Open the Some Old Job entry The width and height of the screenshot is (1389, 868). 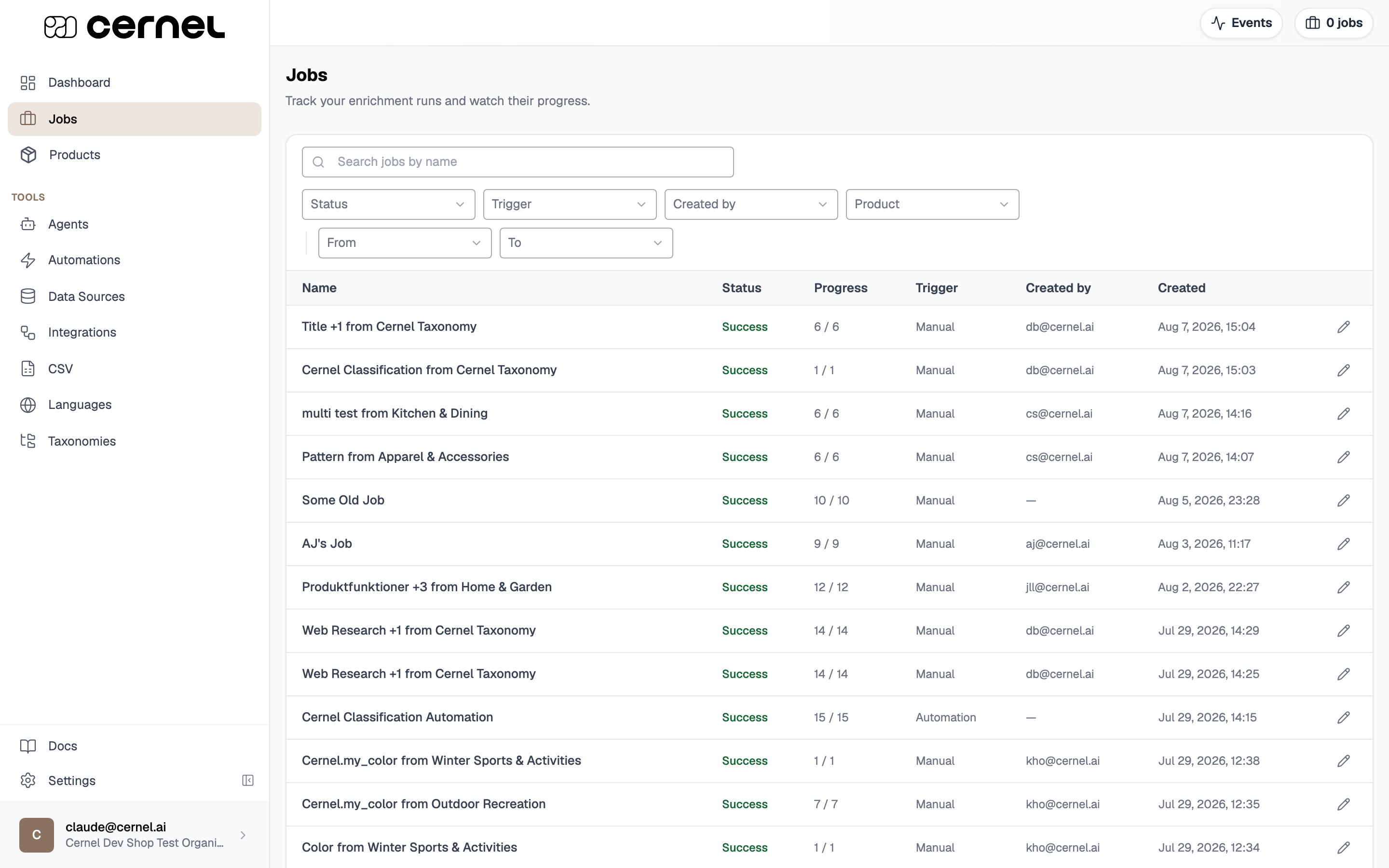click(x=343, y=500)
